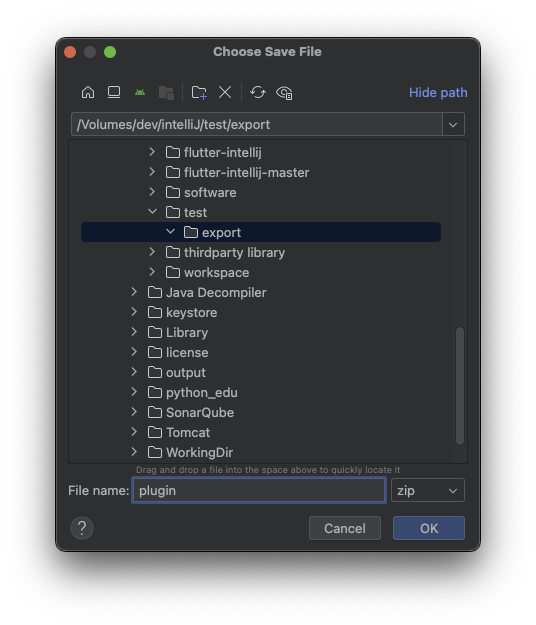Click the module directory icon
The height and width of the screenshot is (625, 536).
tap(166, 93)
